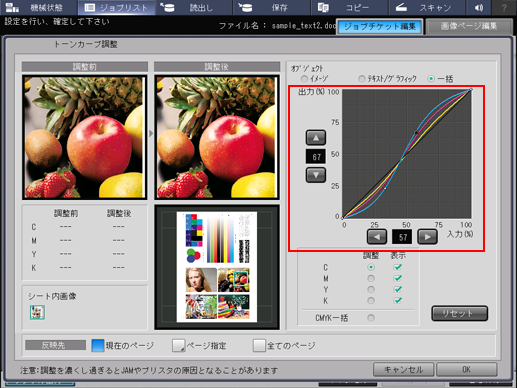This screenshot has height=388, width=517.
Task: Select the sheet image thumbnail icon
Action: pyautogui.click(x=37, y=312)
